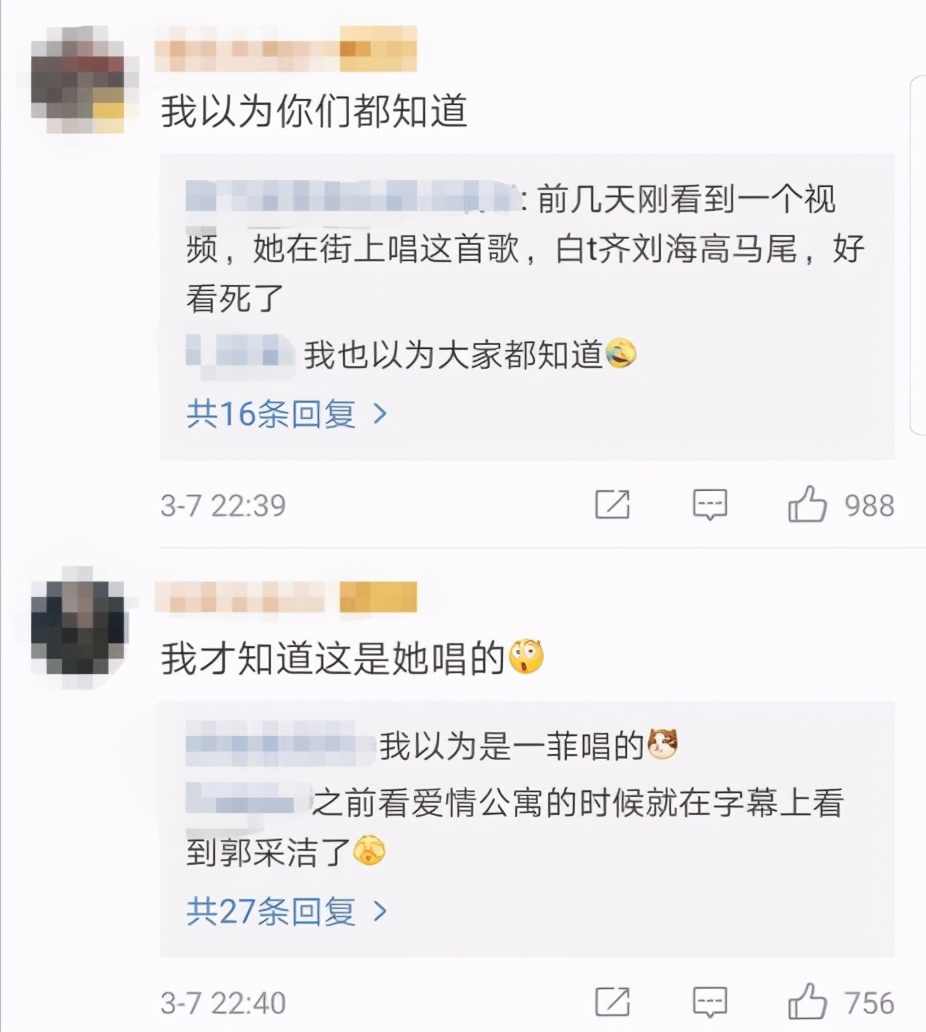Open the replier's name before 我以为是一菲唱的
Screen dimensions: 926x1032
tap(279, 746)
